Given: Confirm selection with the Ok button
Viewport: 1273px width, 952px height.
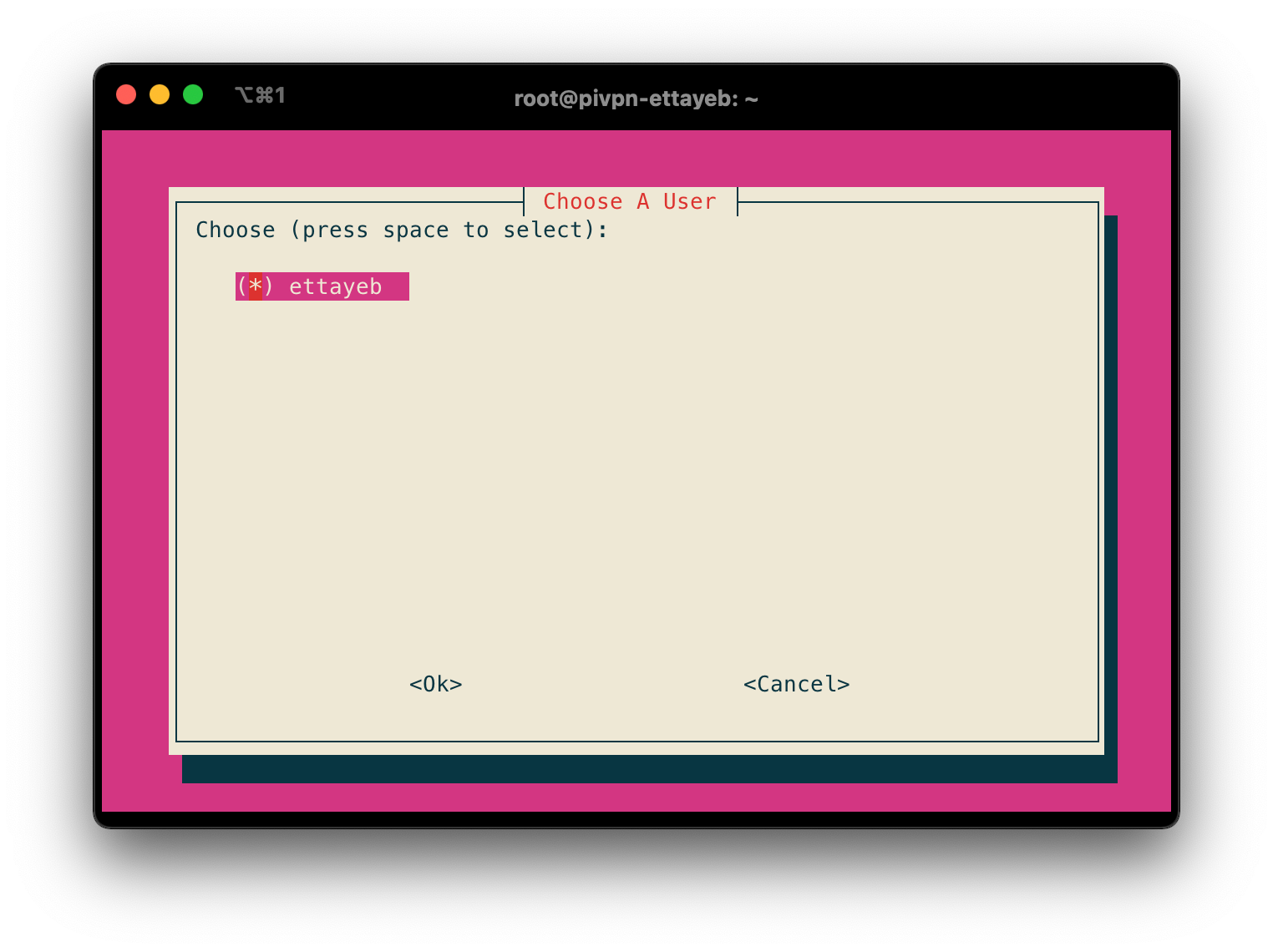Looking at the screenshot, I should [435, 685].
